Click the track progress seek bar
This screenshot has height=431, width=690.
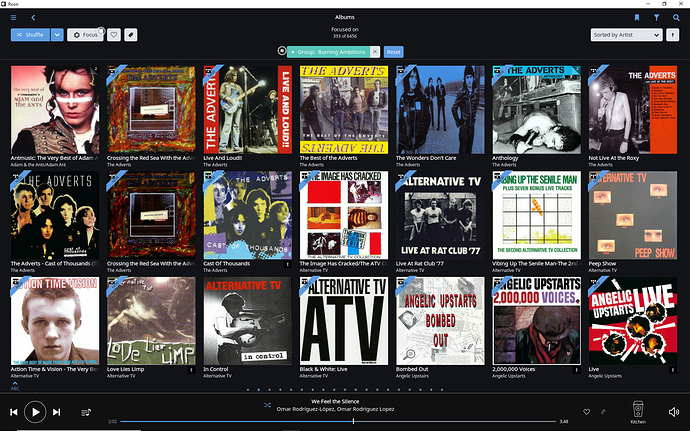tap(338, 421)
